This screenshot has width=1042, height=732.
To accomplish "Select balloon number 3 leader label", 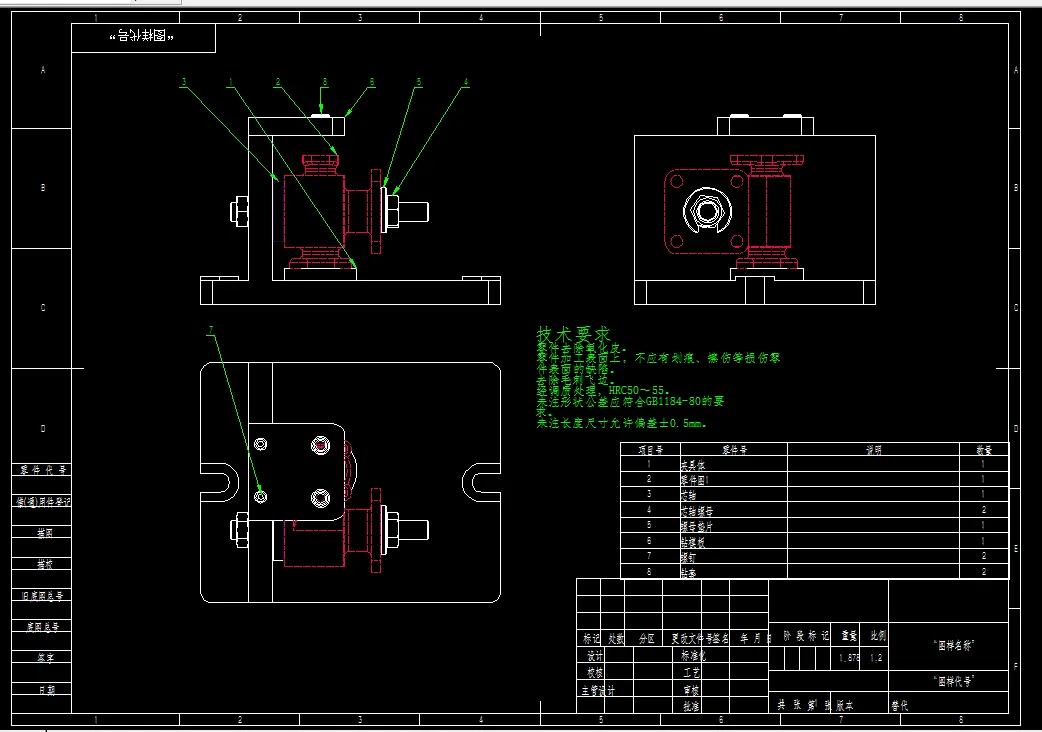I will (x=183, y=82).
